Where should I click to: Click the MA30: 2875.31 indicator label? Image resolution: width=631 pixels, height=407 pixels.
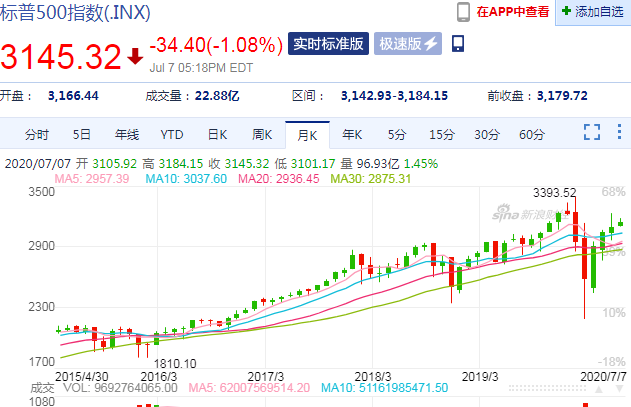point(371,179)
